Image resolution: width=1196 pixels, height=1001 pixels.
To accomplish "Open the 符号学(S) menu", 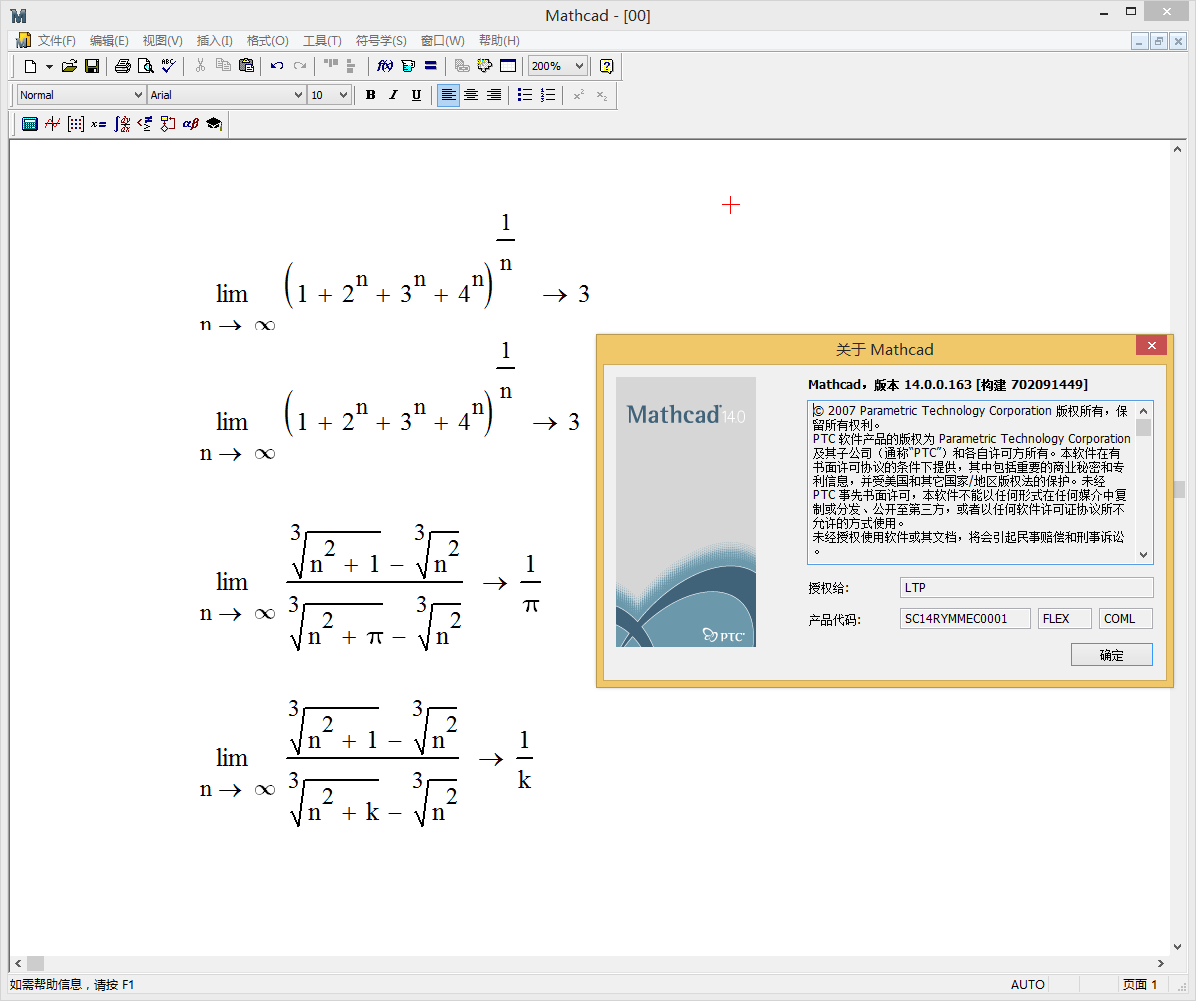I will (381, 41).
